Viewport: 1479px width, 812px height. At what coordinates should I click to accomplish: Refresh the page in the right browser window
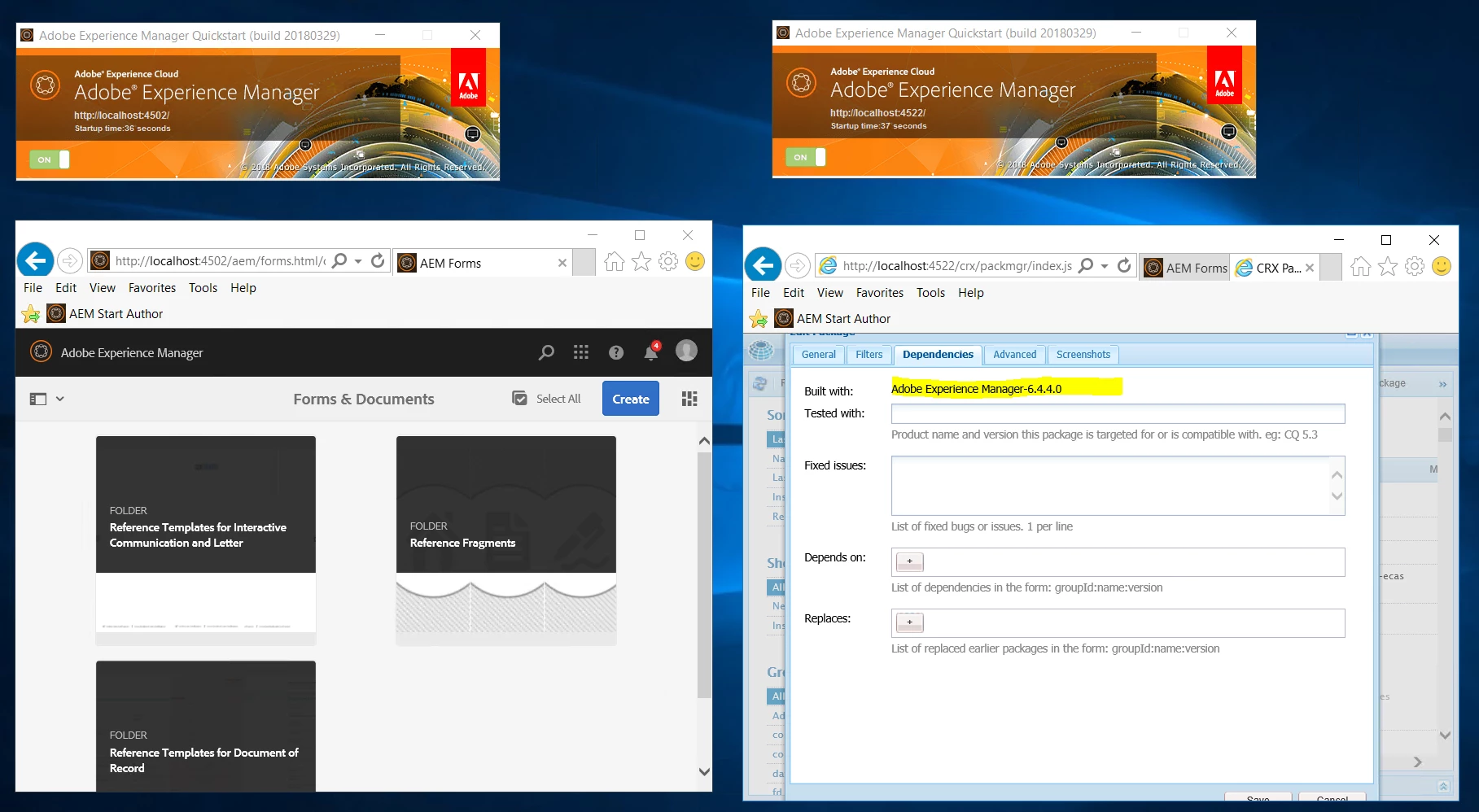pos(1124,265)
